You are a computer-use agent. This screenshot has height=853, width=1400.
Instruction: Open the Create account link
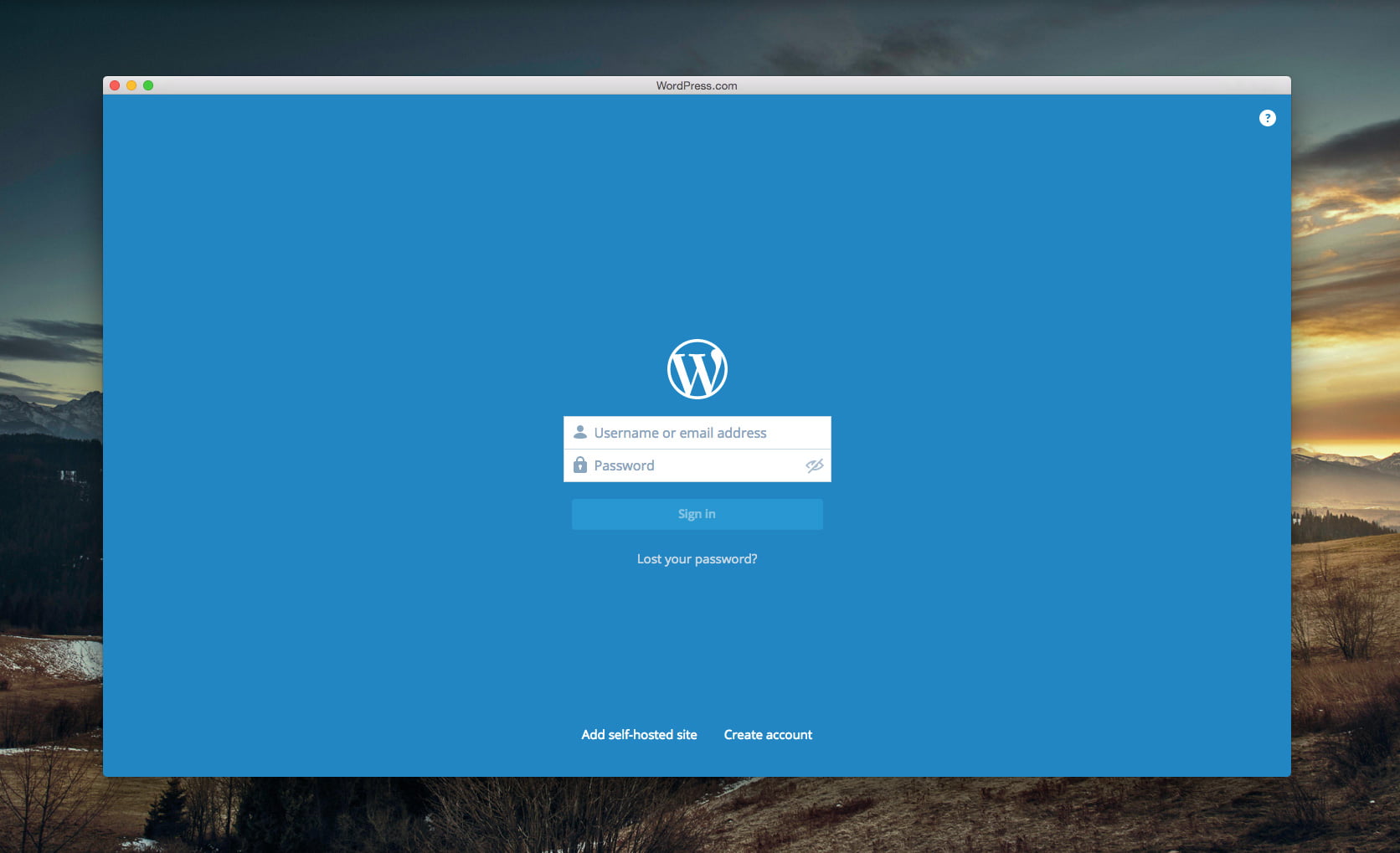[768, 735]
